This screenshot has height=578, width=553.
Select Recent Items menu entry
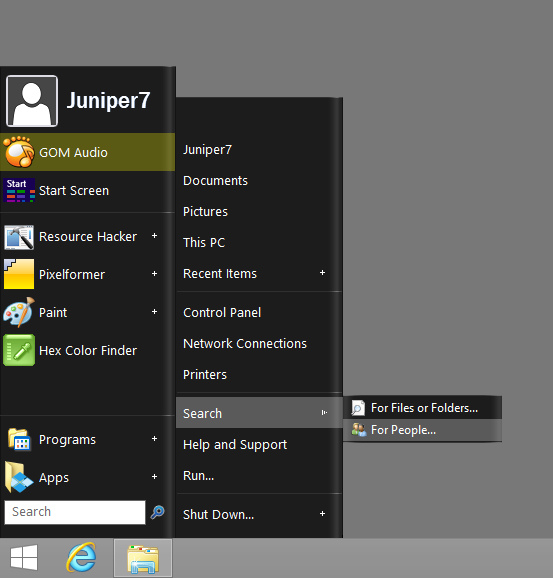coord(259,274)
